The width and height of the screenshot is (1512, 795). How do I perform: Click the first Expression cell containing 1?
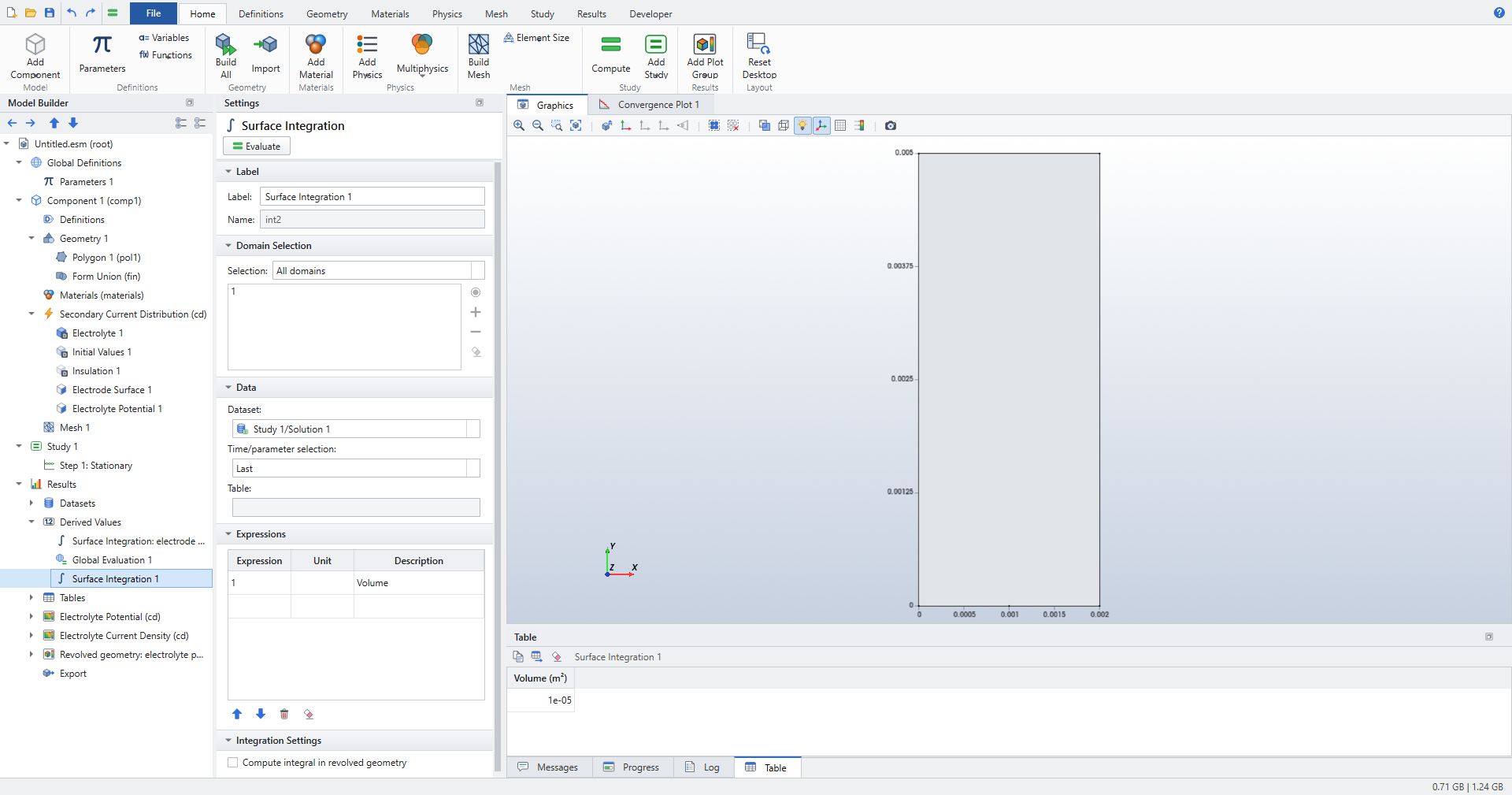[x=259, y=583]
